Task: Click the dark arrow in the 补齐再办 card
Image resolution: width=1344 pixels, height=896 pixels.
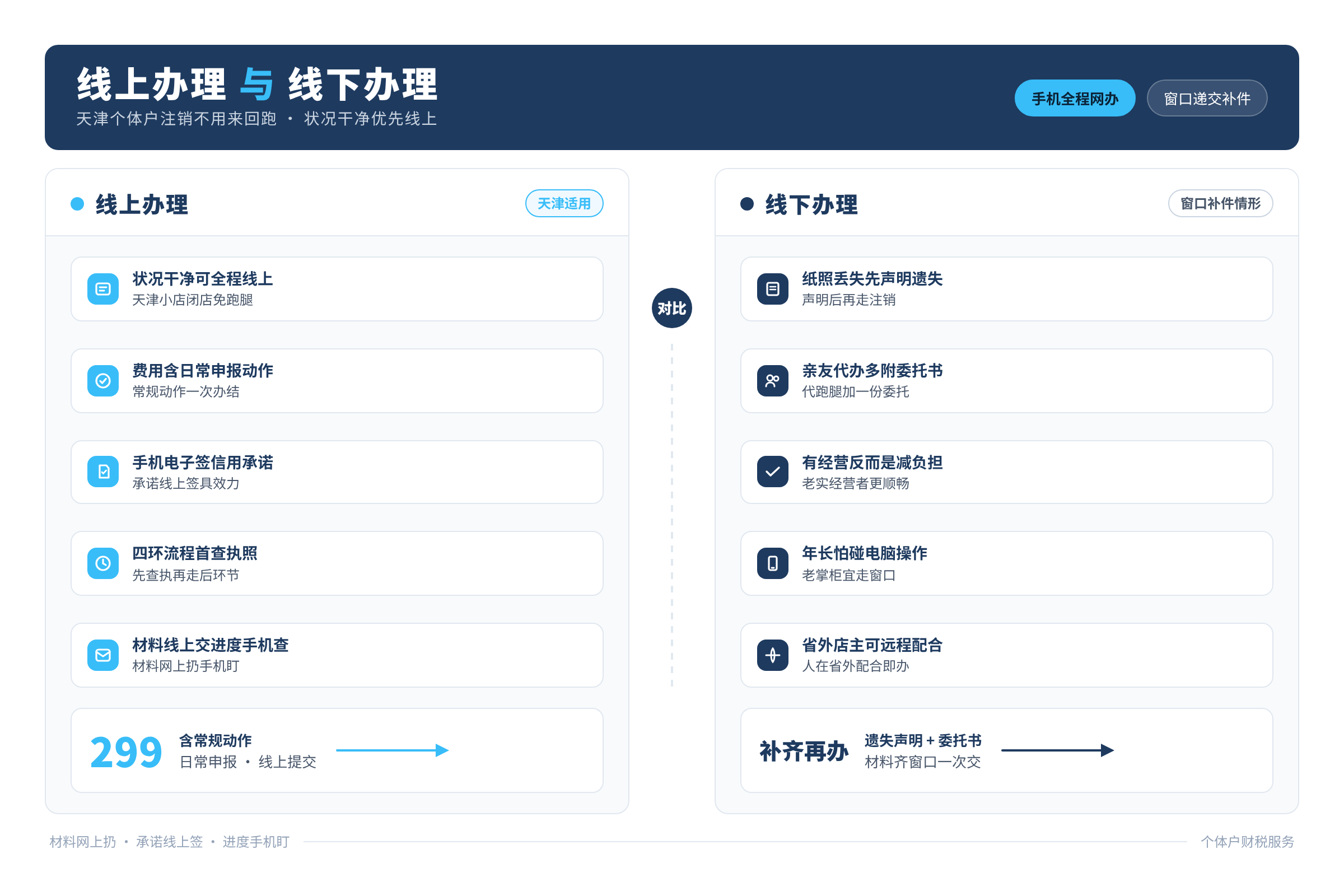Action: click(x=1058, y=750)
